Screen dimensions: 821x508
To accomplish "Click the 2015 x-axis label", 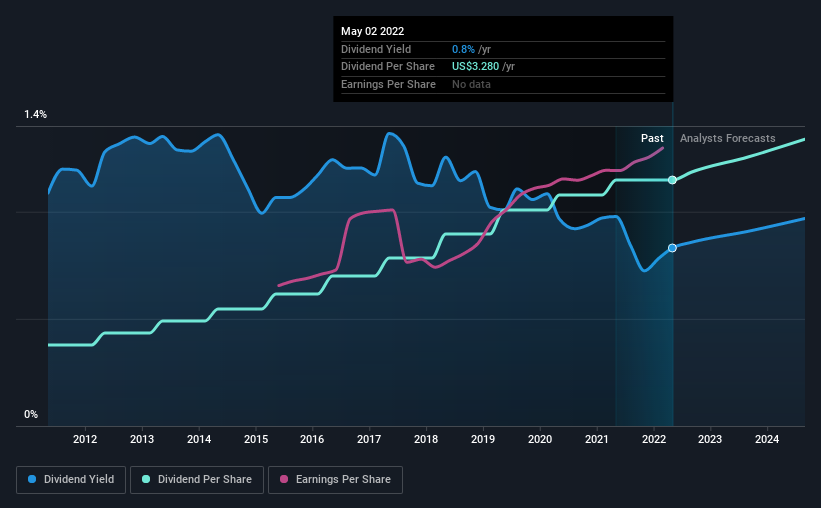I will pos(256,439).
